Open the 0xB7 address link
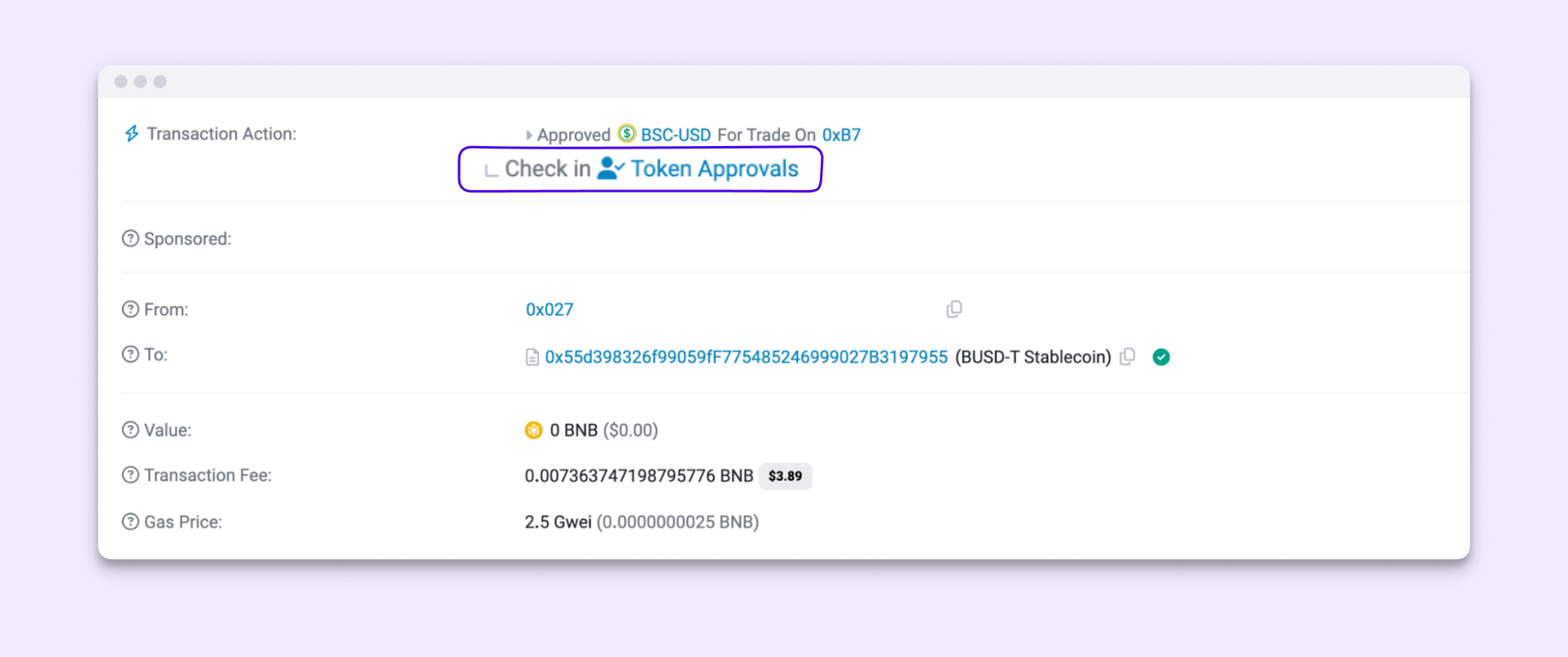The width and height of the screenshot is (1568, 657). pyautogui.click(x=841, y=135)
